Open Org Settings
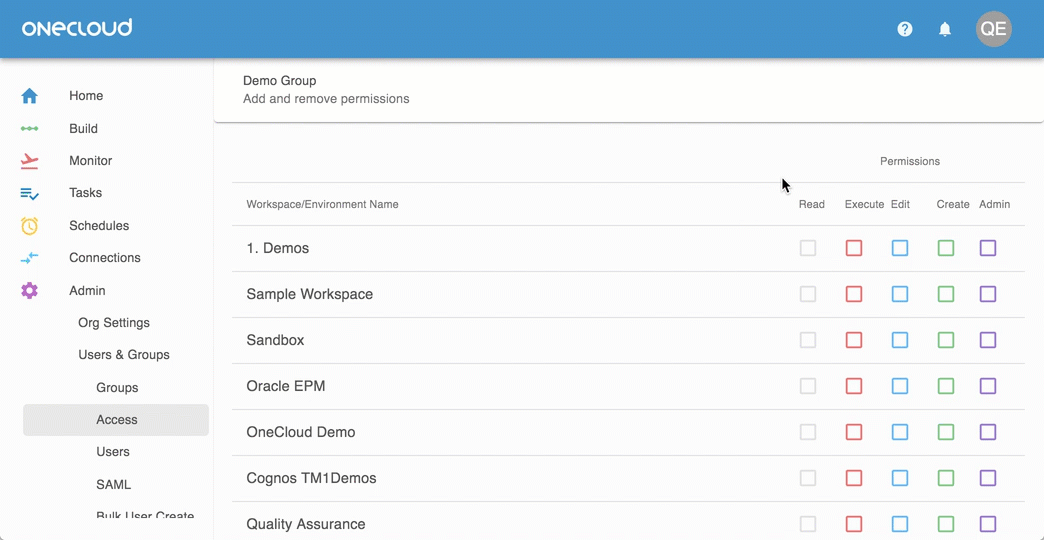The height and width of the screenshot is (540, 1044). coord(114,323)
